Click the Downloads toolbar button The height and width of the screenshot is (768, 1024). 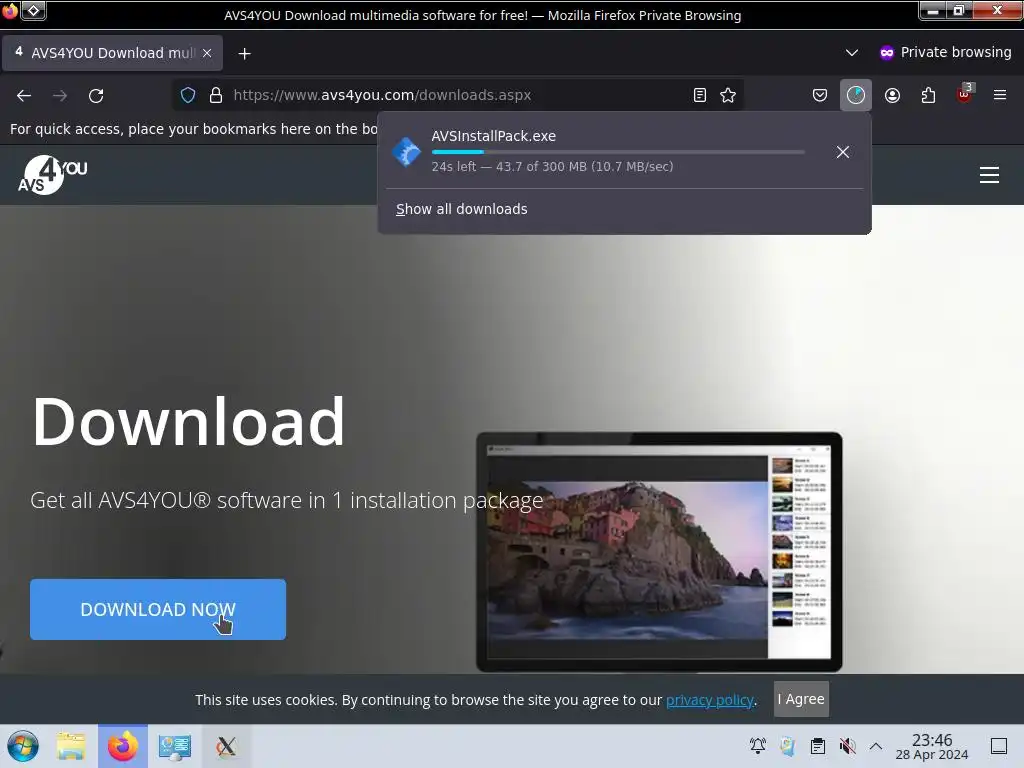856,95
